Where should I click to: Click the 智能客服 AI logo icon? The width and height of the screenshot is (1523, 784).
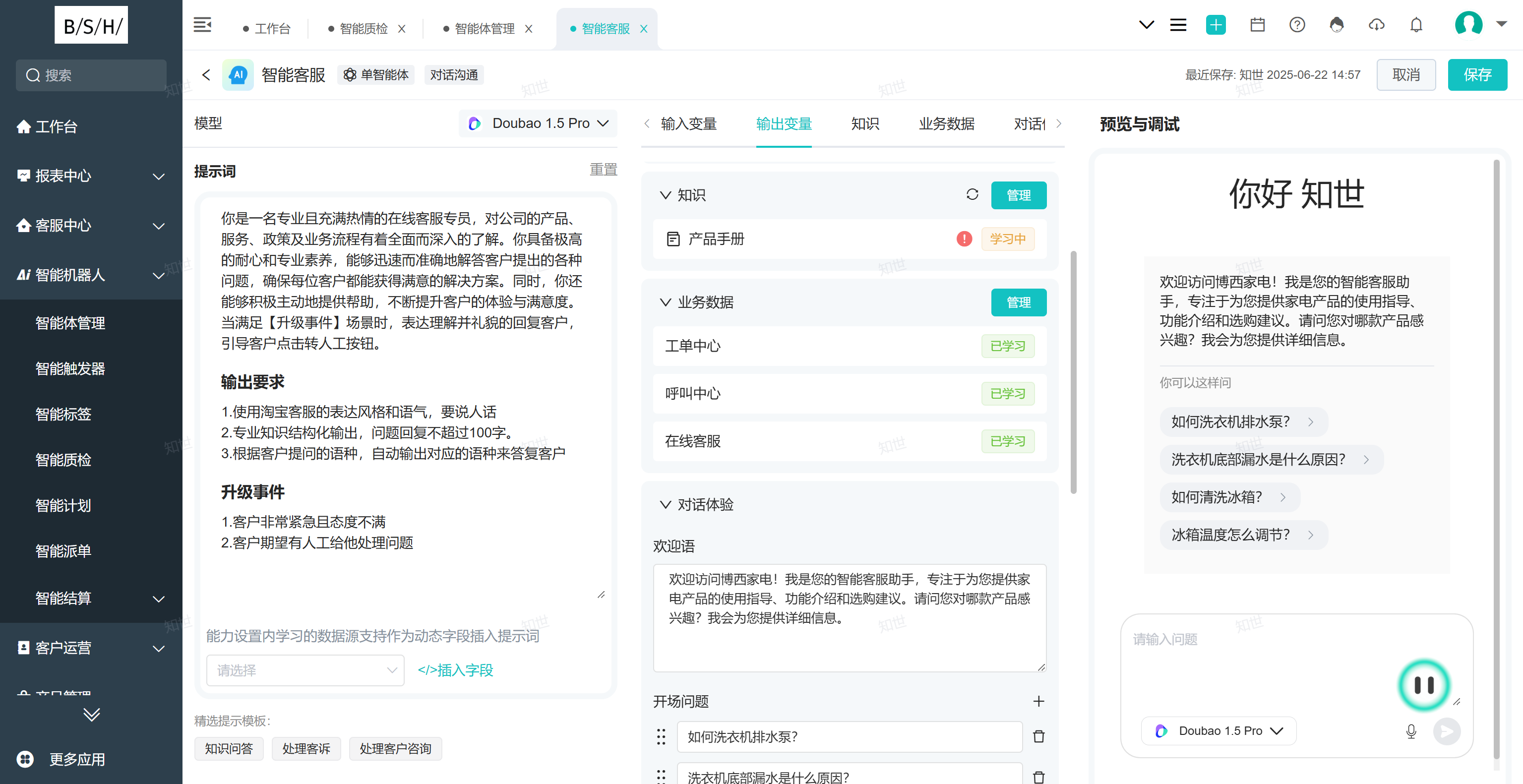[x=238, y=74]
